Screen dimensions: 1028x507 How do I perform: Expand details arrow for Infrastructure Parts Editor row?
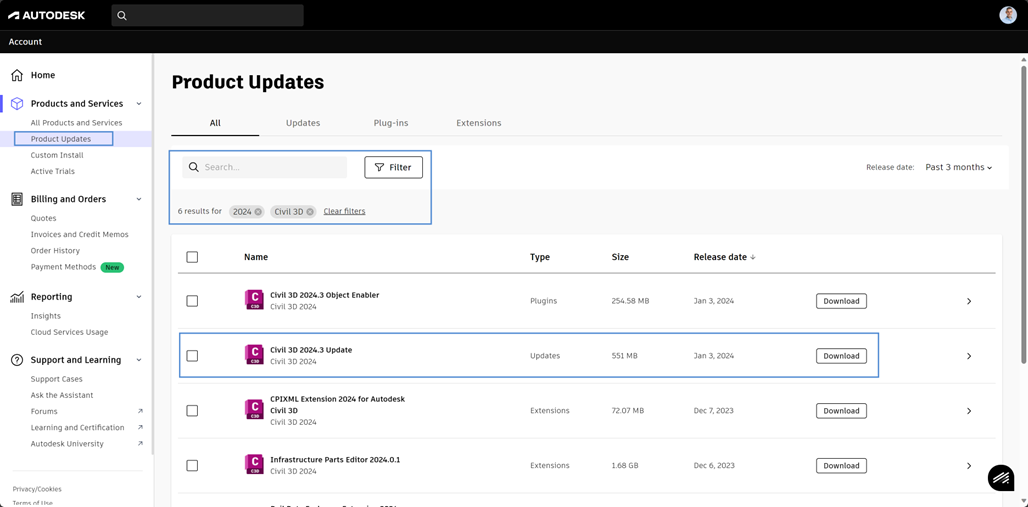tap(969, 466)
